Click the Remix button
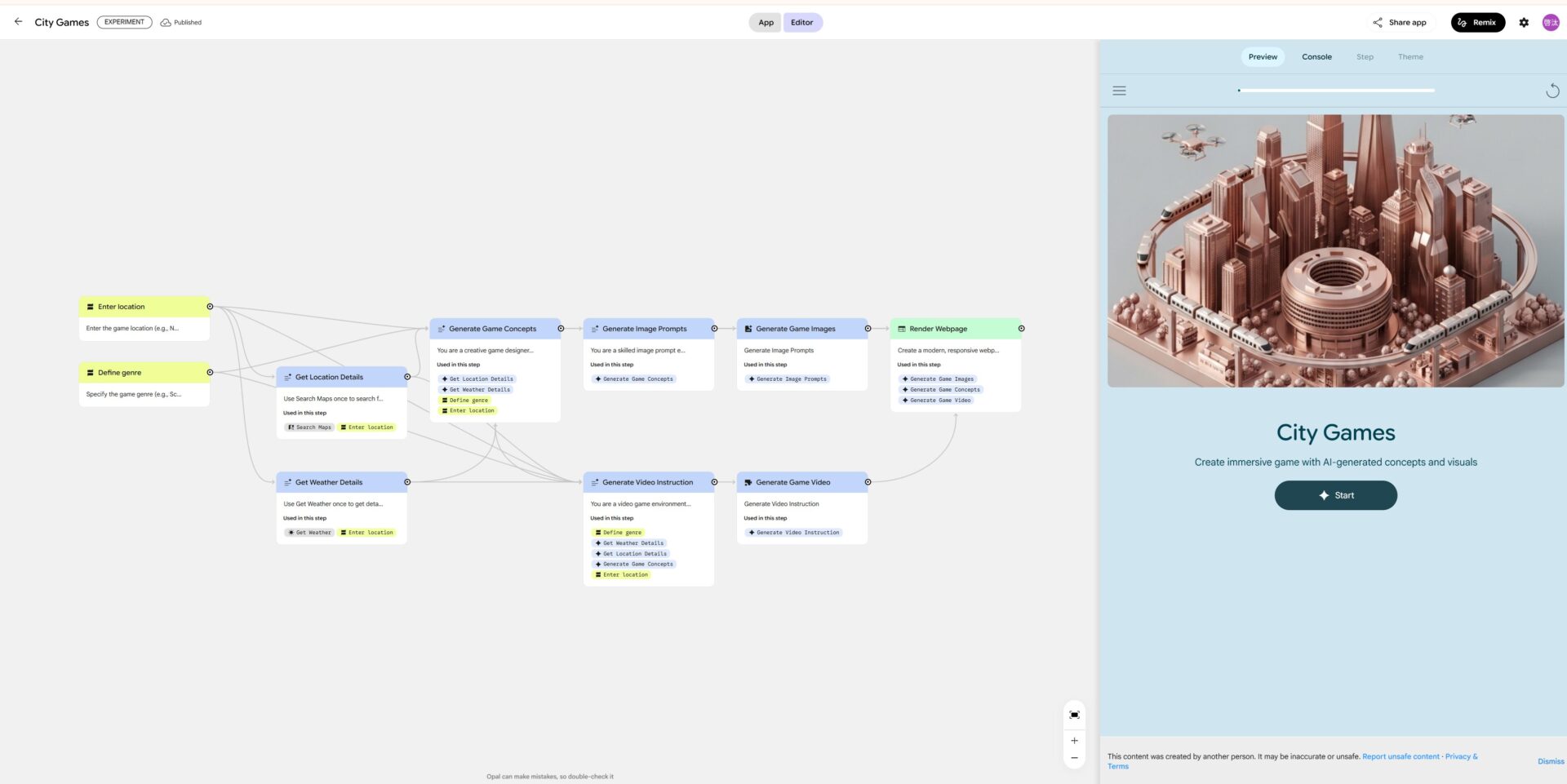This screenshot has width=1567, height=784. pyautogui.click(x=1477, y=23)
